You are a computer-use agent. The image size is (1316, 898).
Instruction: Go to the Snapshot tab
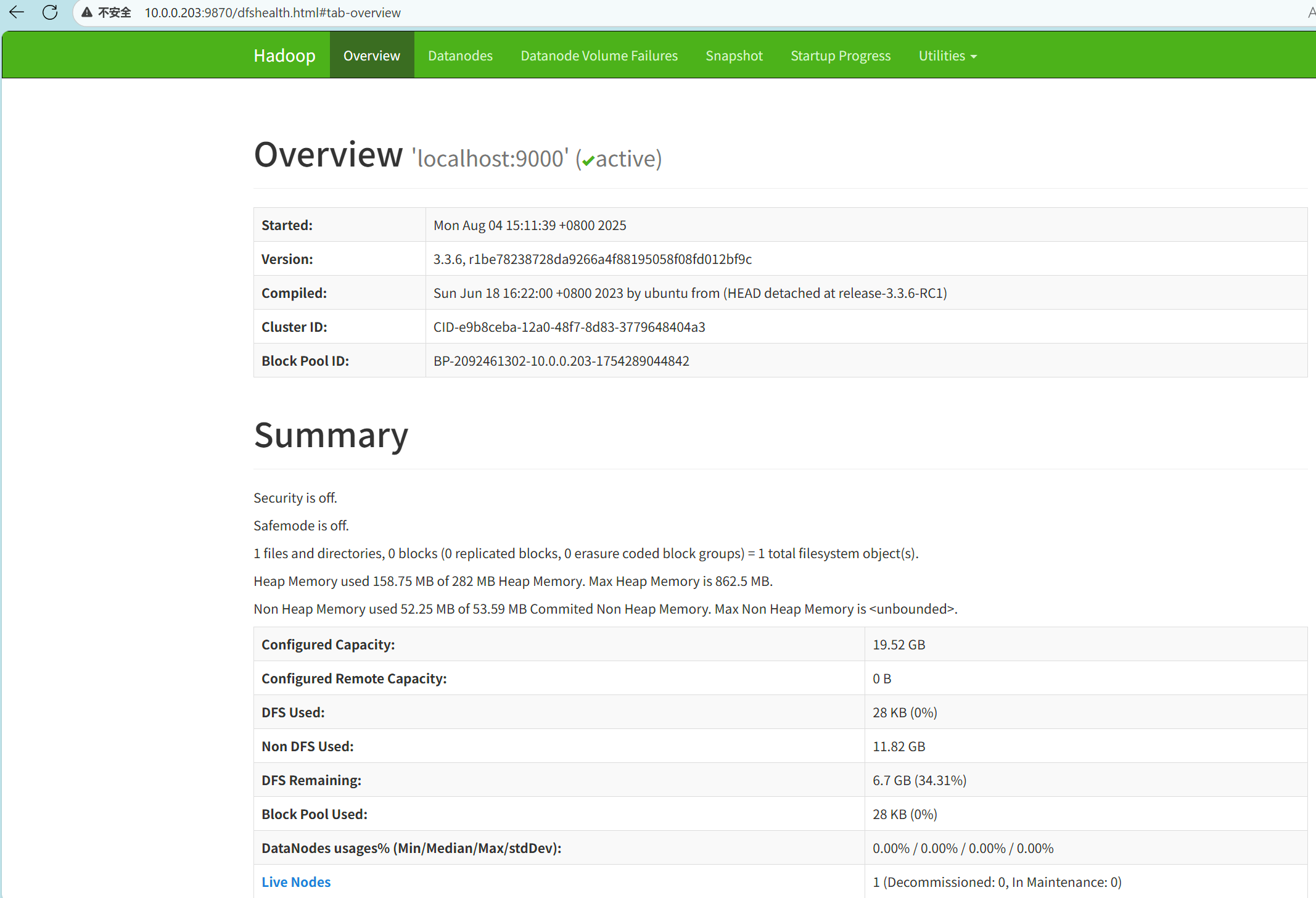point(734,56)
